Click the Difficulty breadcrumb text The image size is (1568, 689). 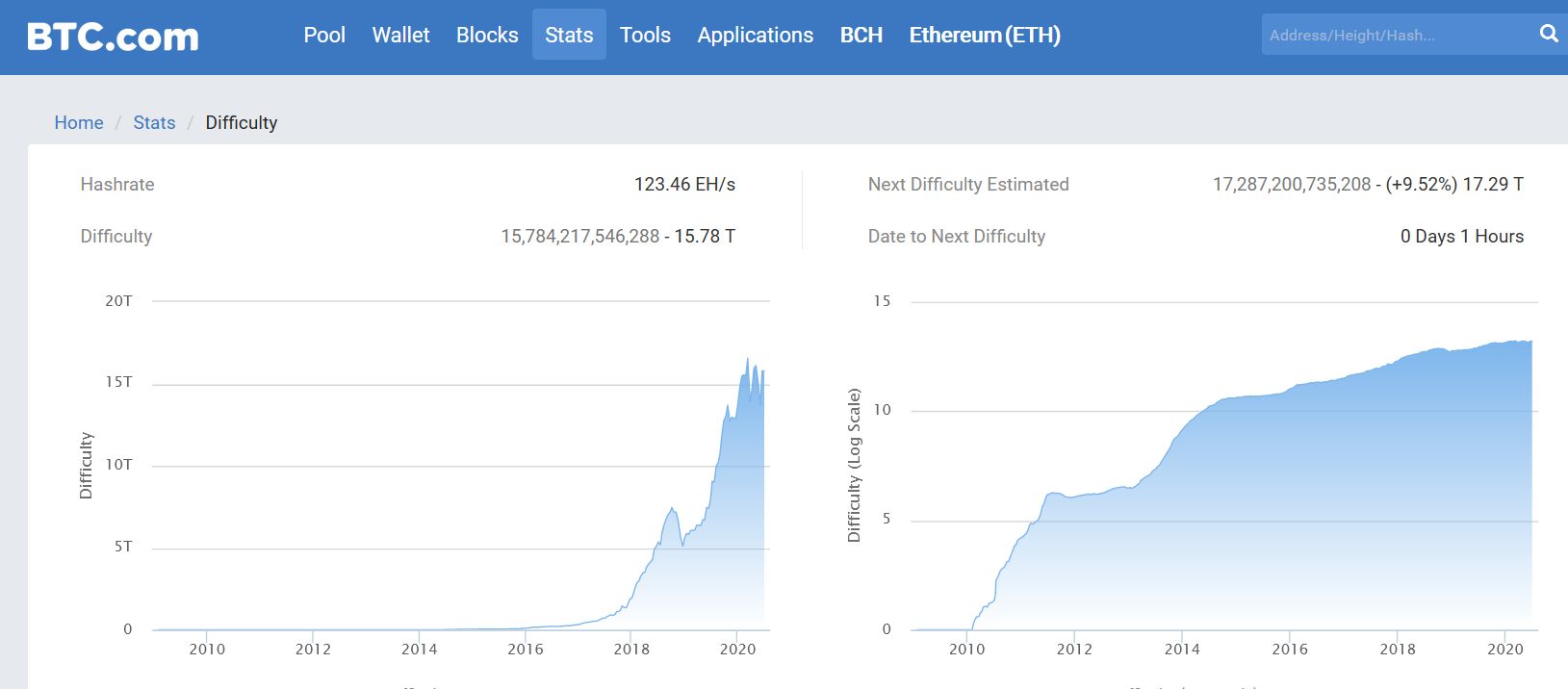[241, 122]
